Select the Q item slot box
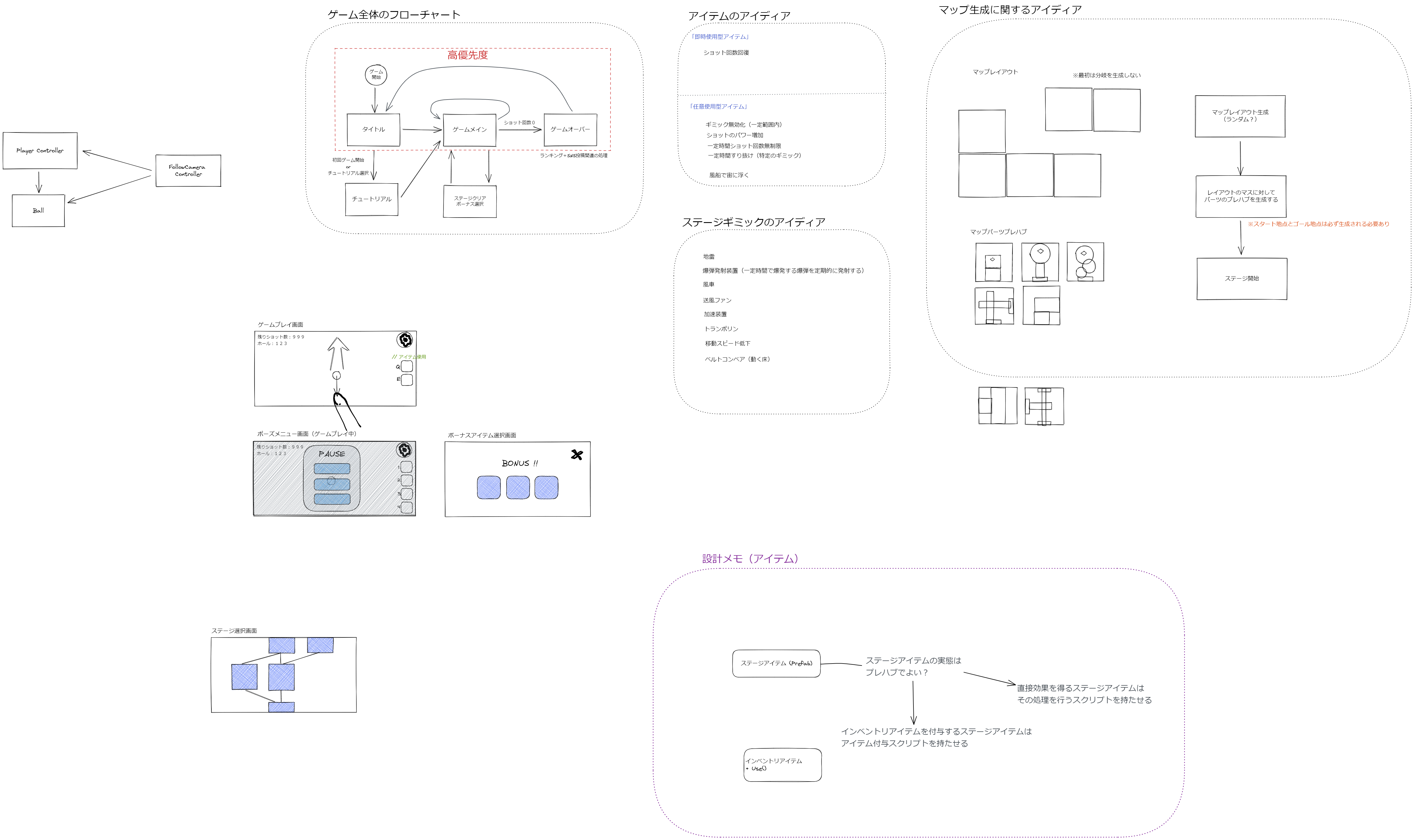Screen dimensions: 1414x840 (x=406, y=366)
